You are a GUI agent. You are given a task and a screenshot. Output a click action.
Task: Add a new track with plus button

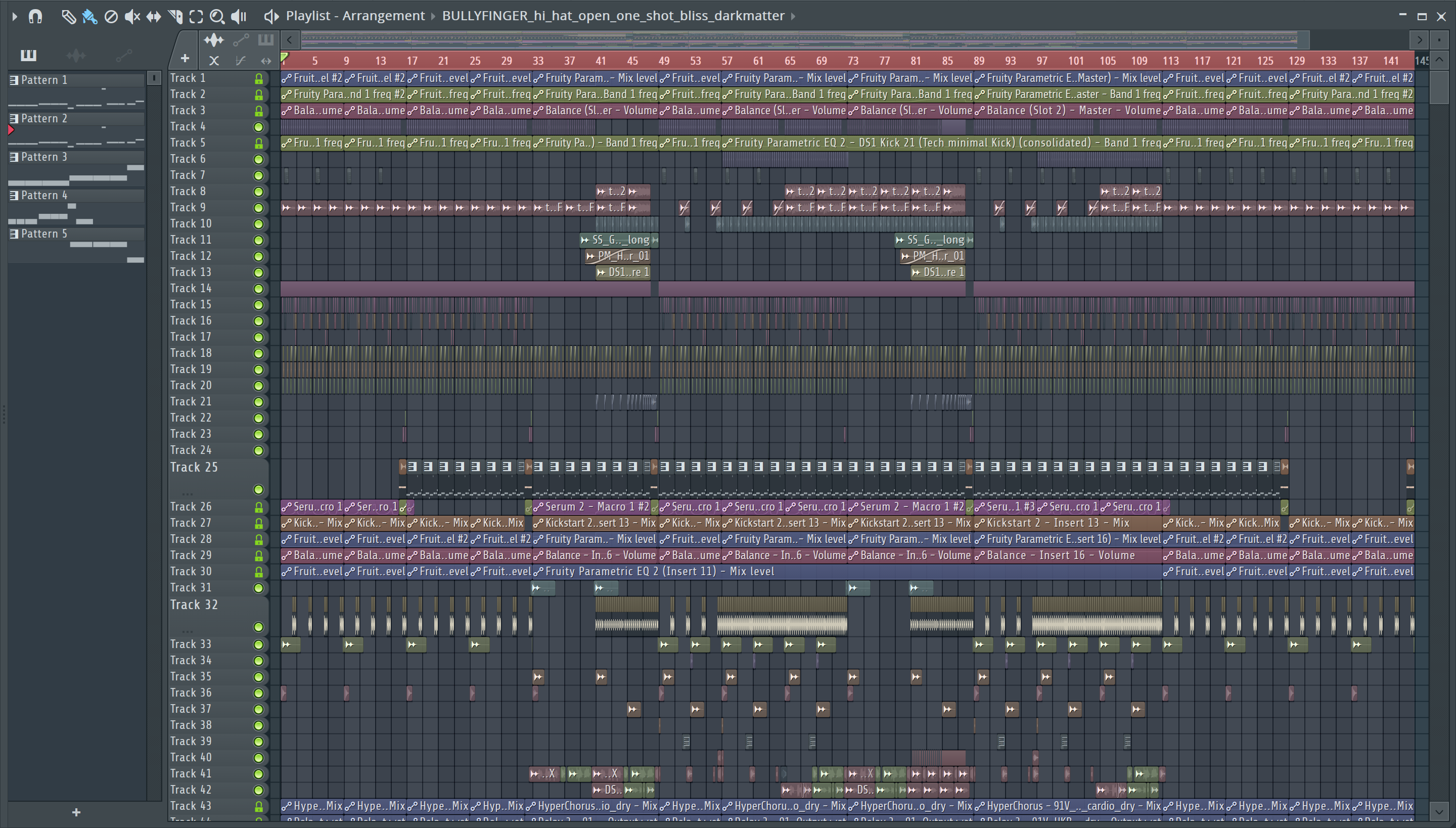point(185,59)
